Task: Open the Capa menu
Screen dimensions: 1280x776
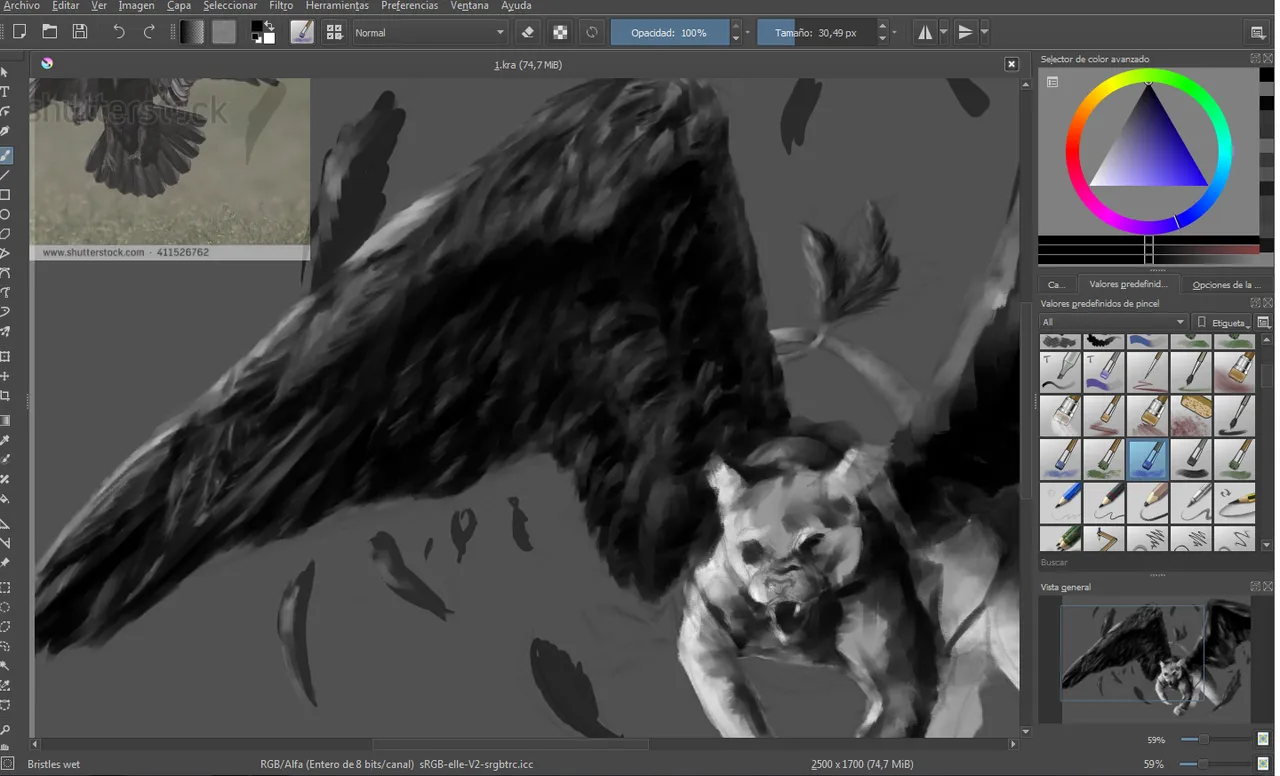Action: tap(179, 6)
